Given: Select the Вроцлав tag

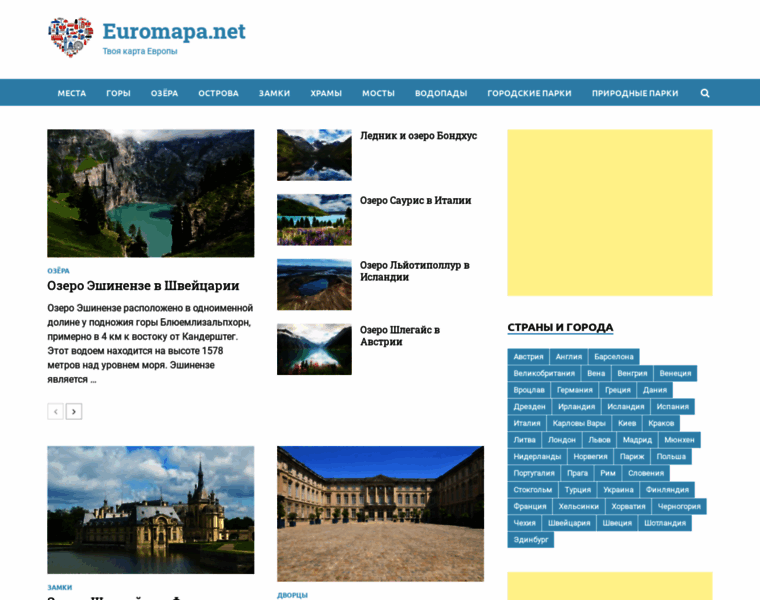Looking at the screenshot, I should pyautogui.click(x=529, y=390).
